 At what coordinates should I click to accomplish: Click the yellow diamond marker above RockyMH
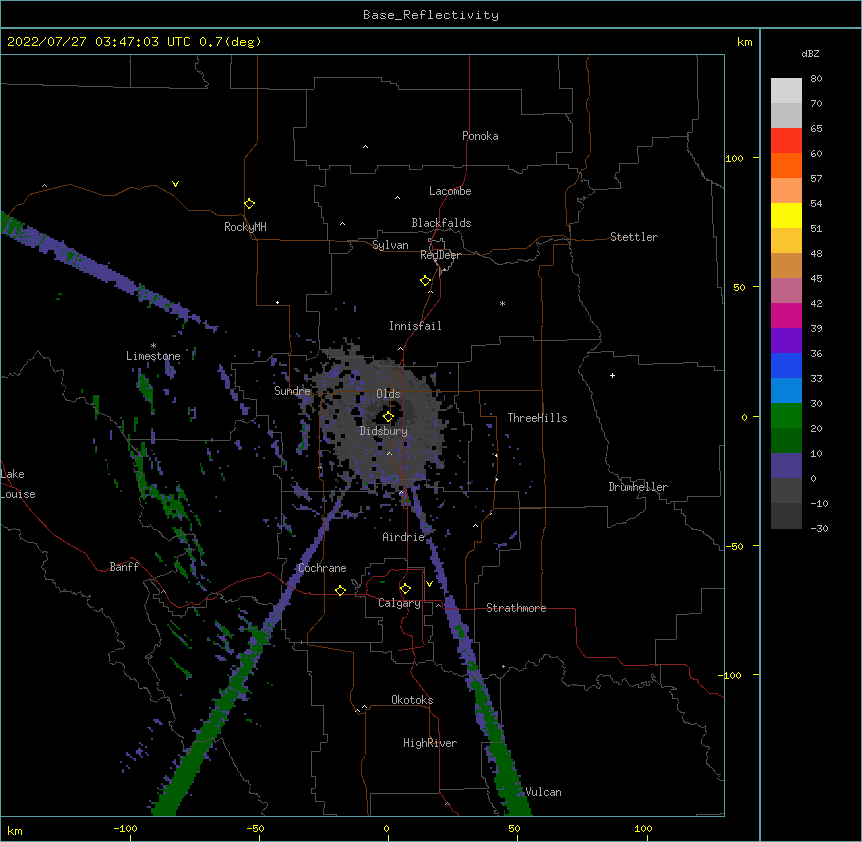249,204
